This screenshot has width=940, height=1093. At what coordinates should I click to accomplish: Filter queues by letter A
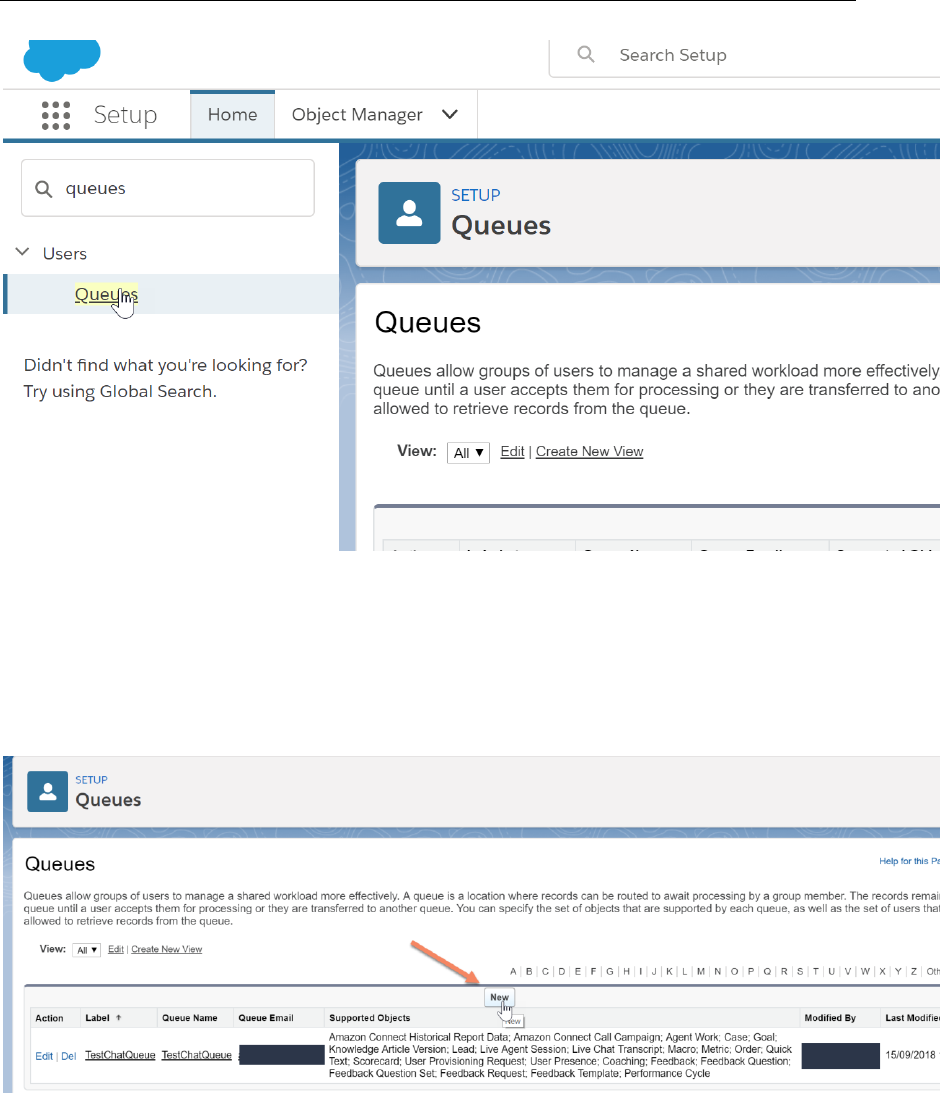point(514,971)
